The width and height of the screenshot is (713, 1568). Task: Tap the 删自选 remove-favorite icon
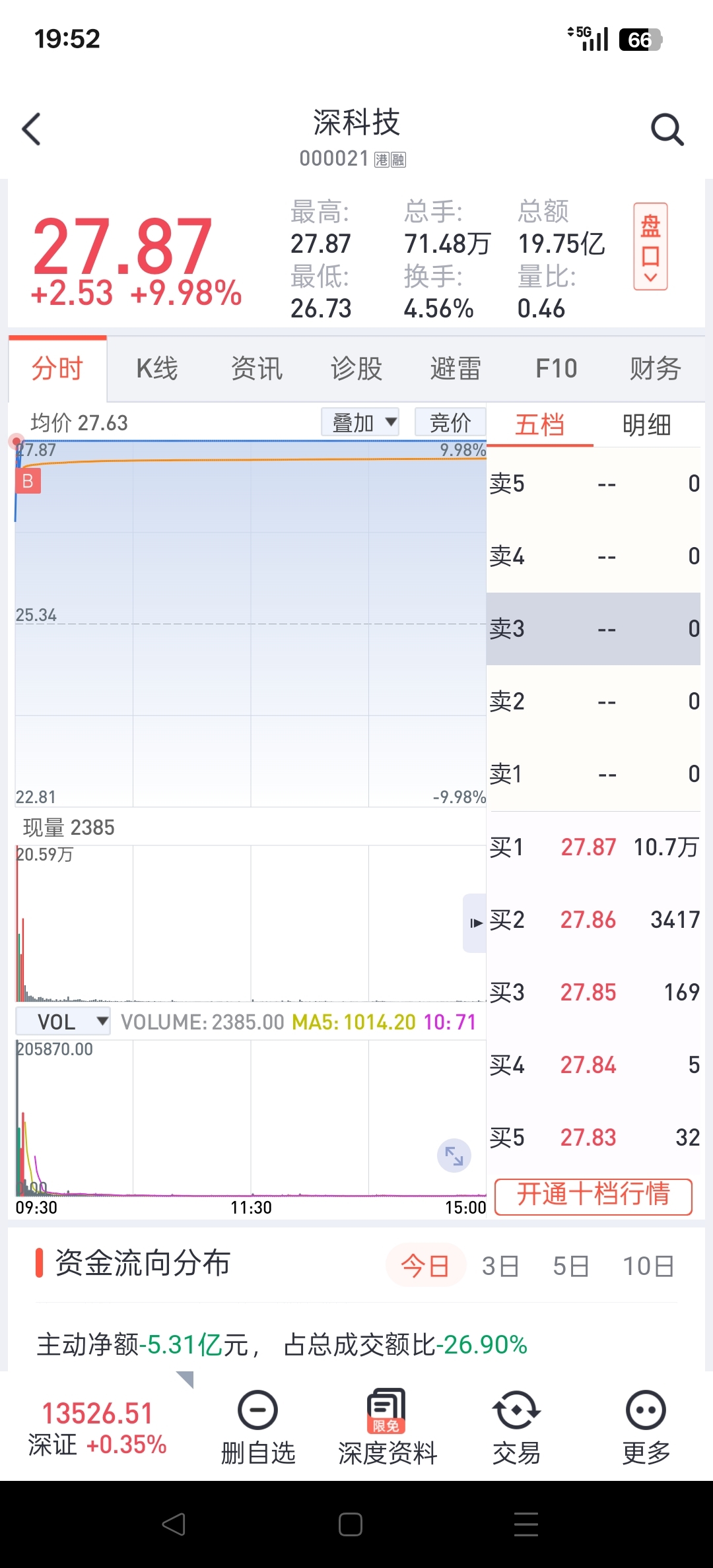pos(257,1410)
